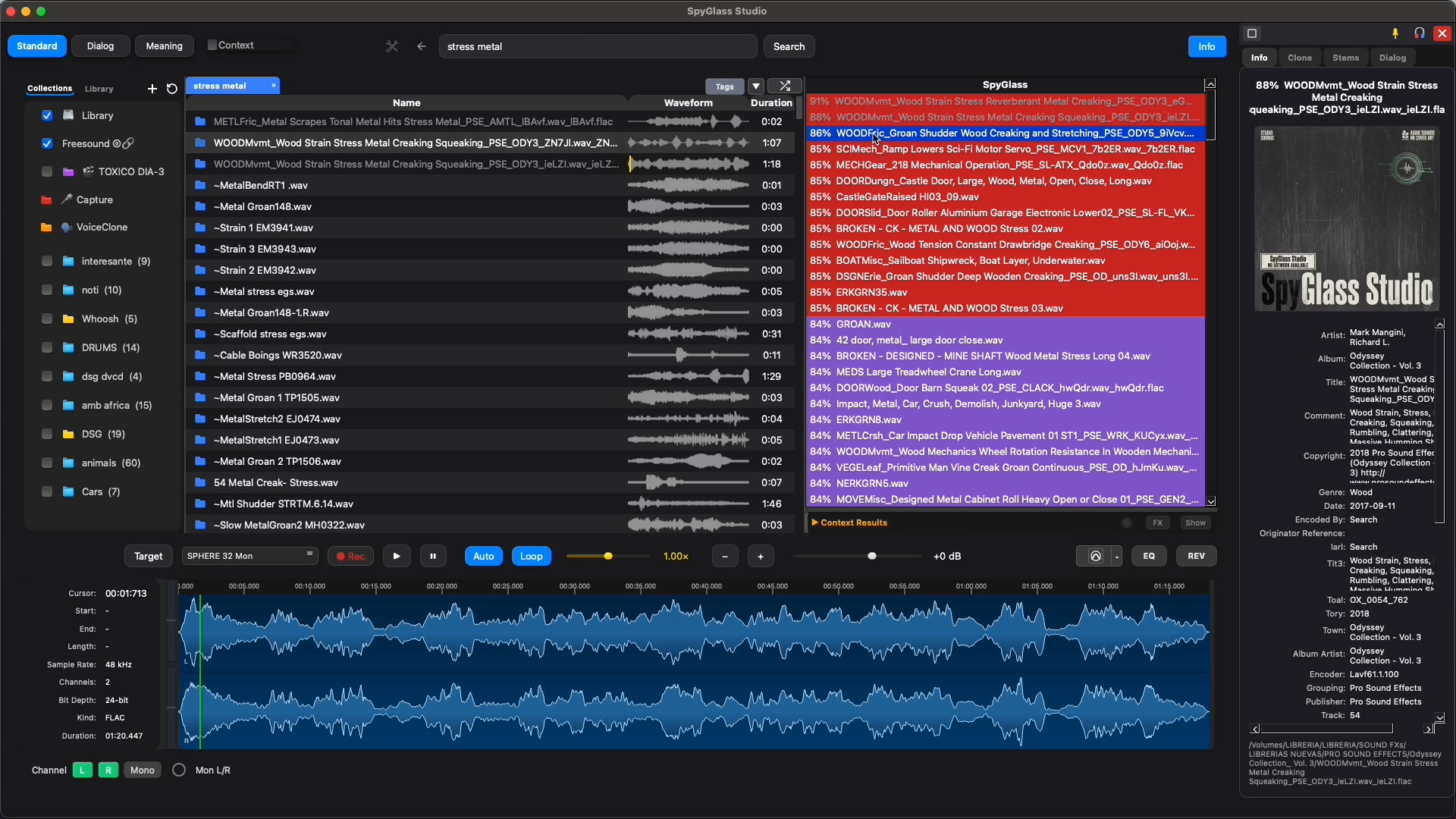Enable the Context checkbox
Image resolution: width=1456 pixels, height=819 pixels.
tap(212, 45)
